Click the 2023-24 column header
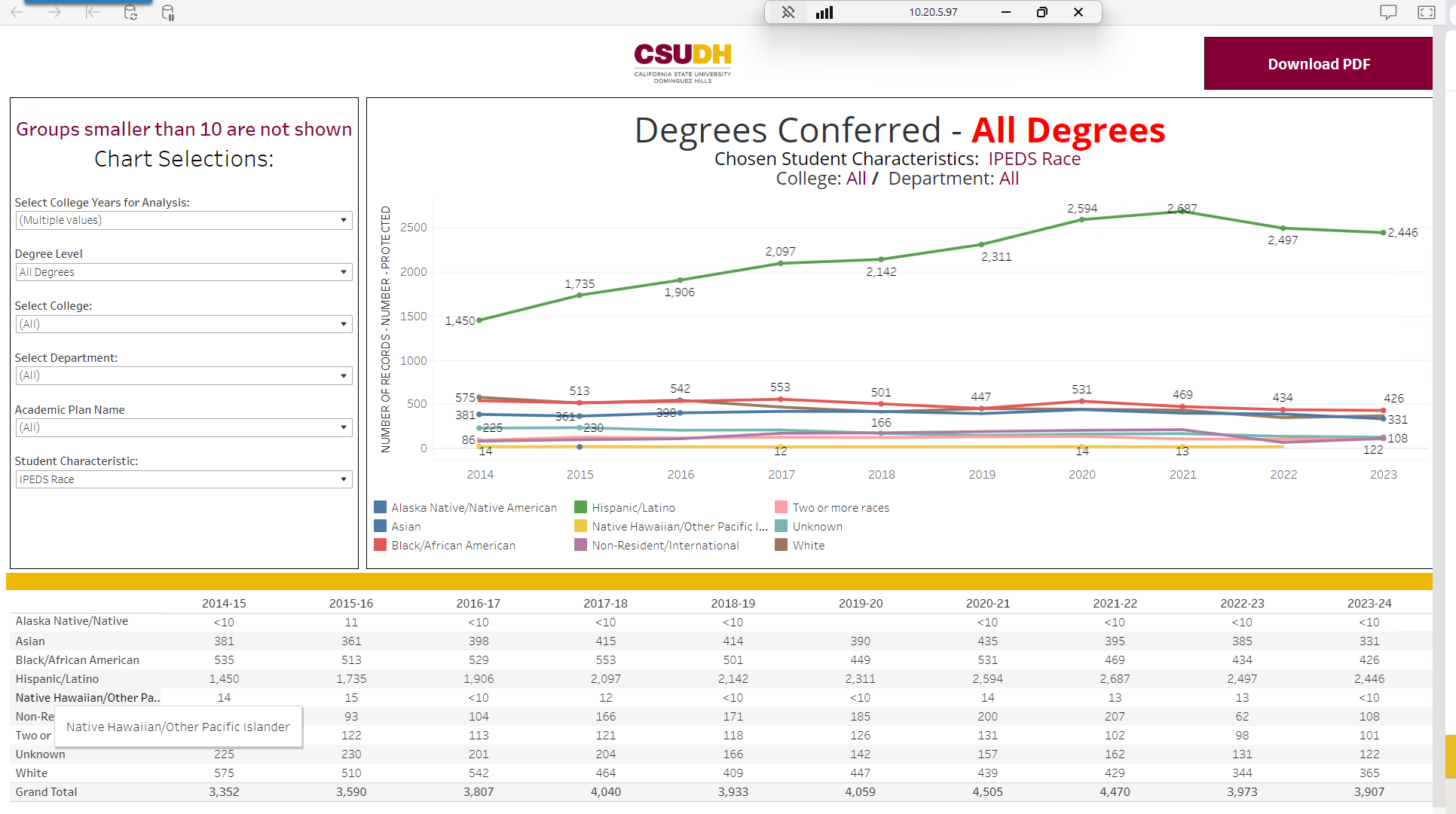The image size is (1456, 814). click(1369, 603)
